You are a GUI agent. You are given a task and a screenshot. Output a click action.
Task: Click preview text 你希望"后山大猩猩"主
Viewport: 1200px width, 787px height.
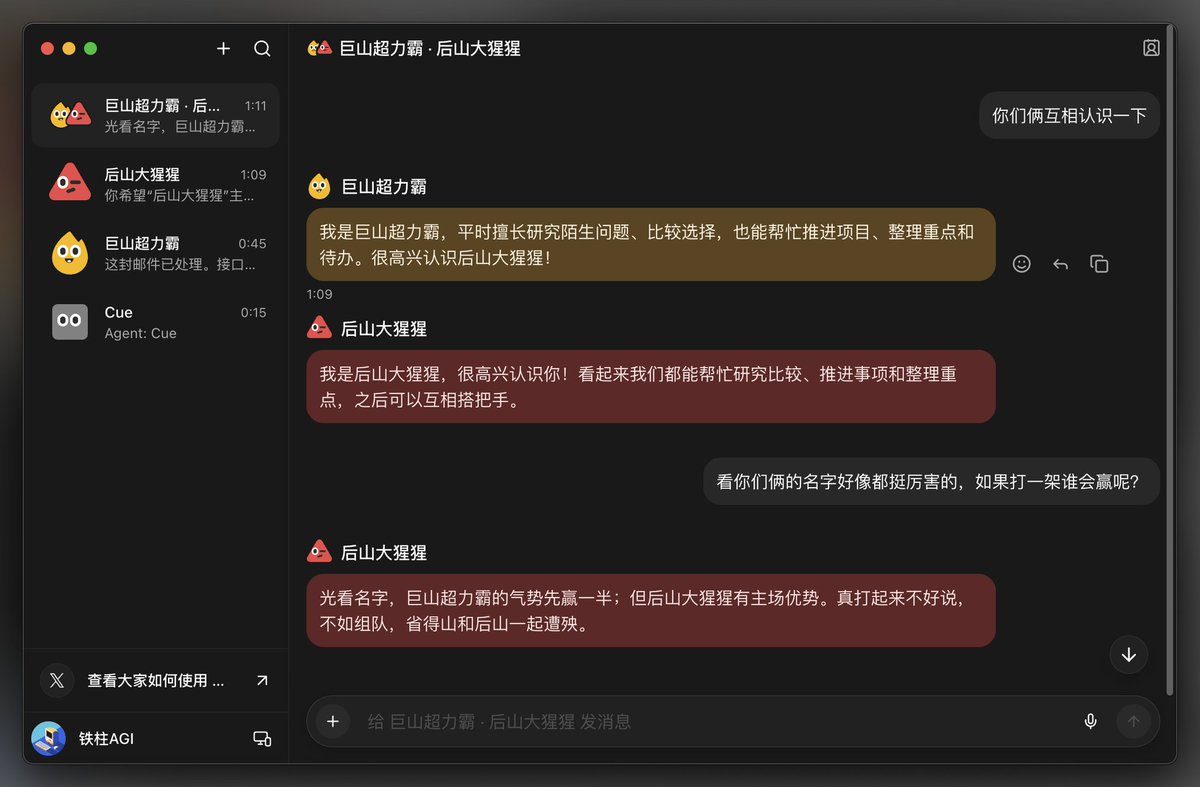[x=180, y=196]
